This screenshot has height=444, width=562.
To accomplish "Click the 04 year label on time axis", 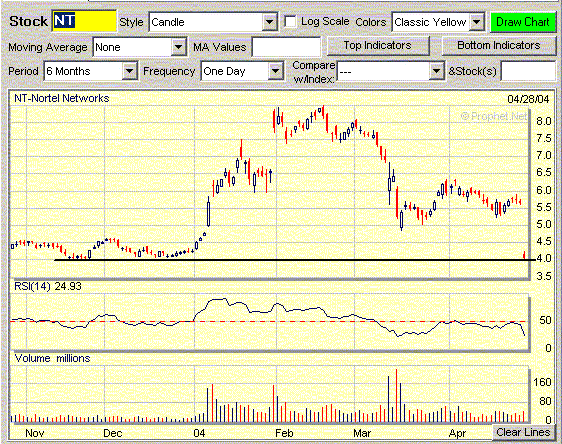I will 199,433.
